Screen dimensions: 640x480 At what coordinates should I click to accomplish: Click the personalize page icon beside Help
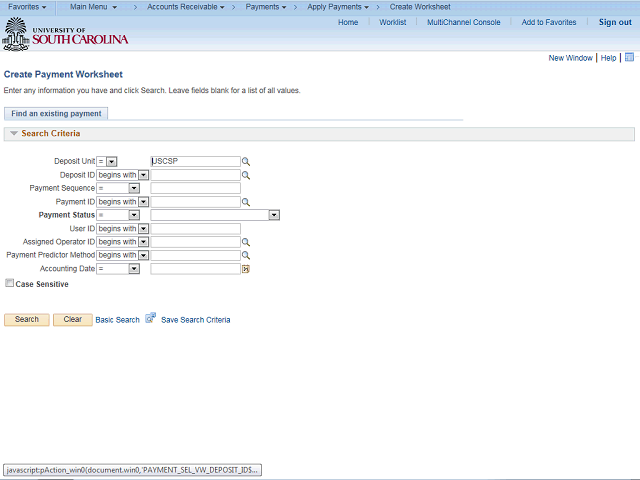click(629, 57)
